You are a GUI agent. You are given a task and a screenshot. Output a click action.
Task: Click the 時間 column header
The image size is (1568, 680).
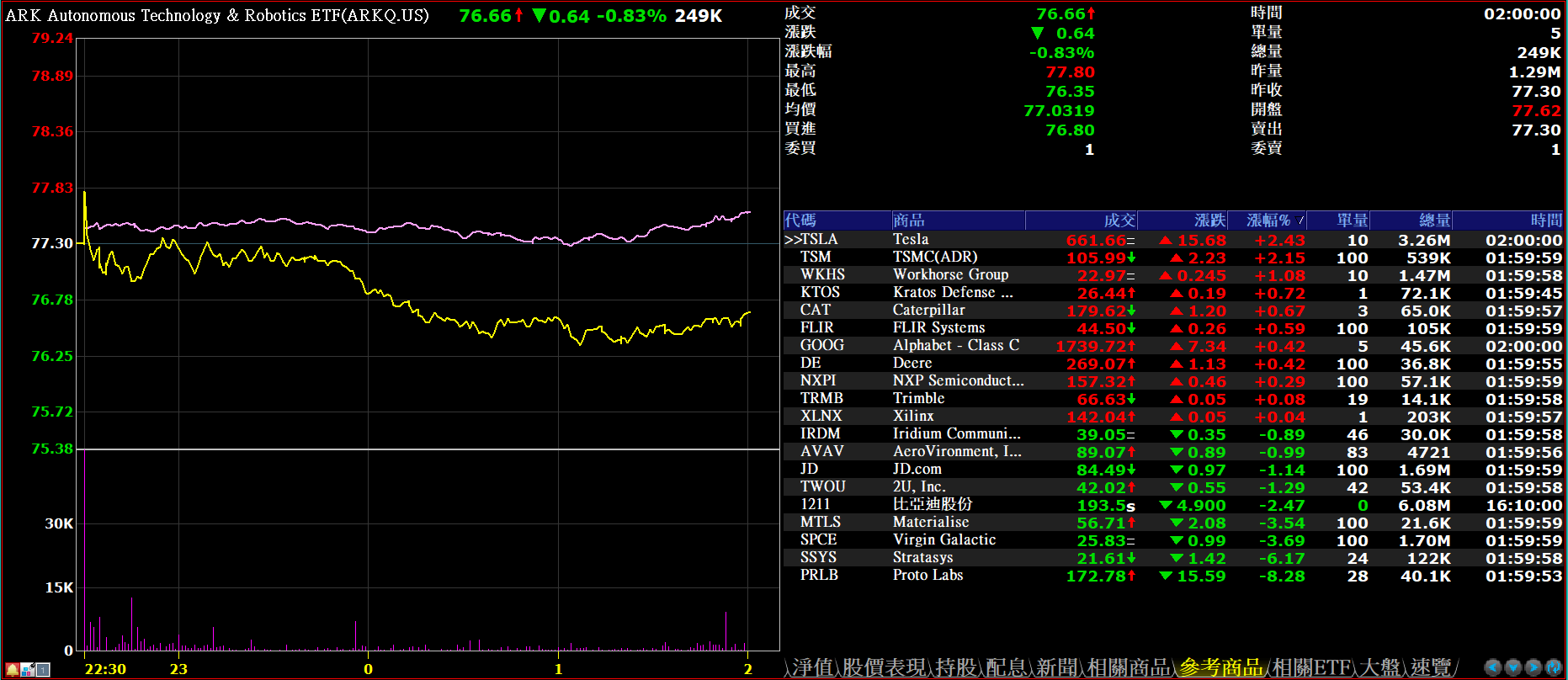pyautogui.click(x=1545, y=220)
